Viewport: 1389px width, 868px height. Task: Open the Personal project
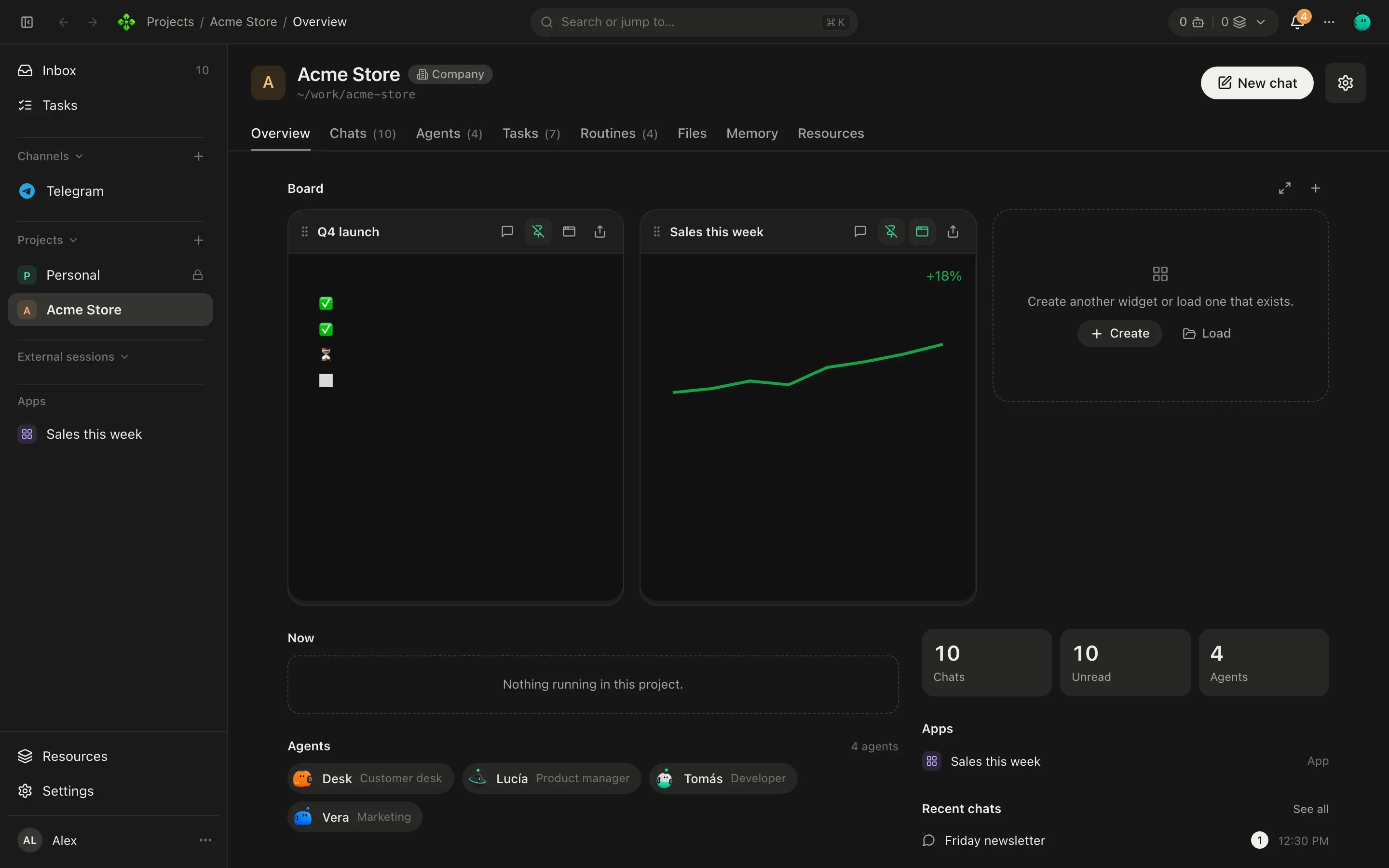(x=110, y=275)
